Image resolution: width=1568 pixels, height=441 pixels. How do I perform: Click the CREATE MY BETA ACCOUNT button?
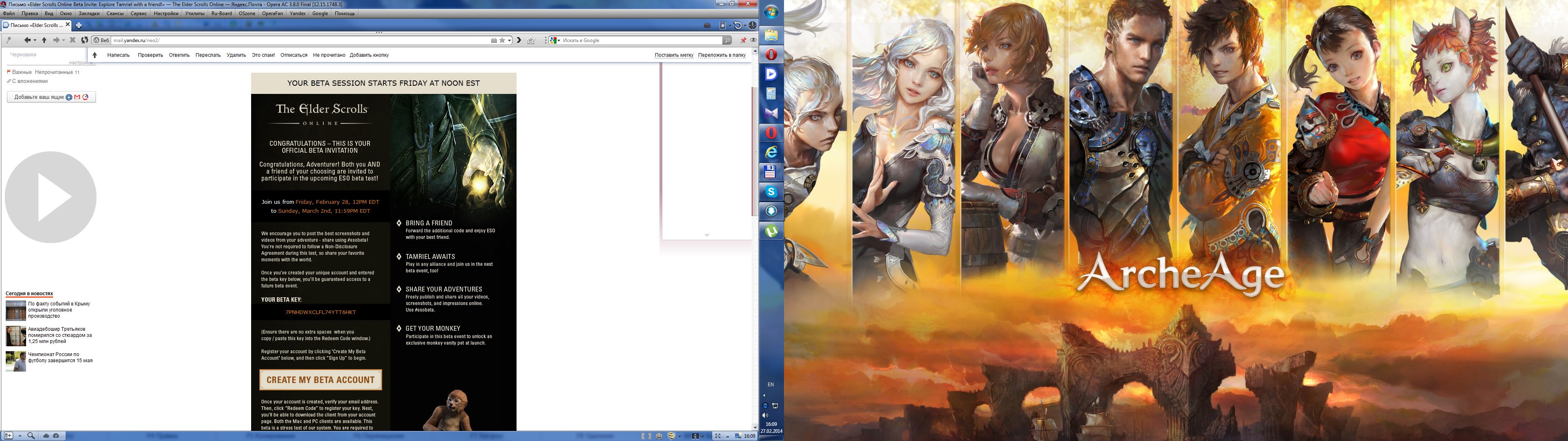(x=321, y=379)
